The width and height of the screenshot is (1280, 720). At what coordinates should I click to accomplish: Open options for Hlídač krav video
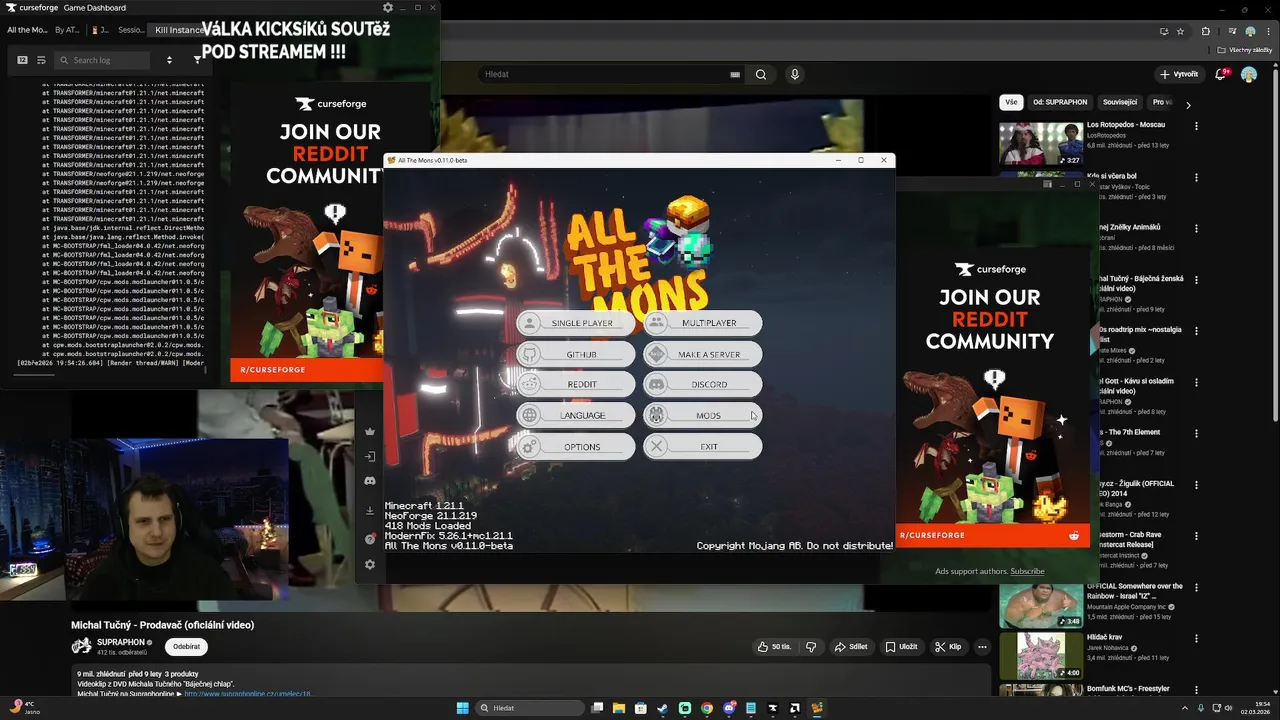coord(1196,638)
